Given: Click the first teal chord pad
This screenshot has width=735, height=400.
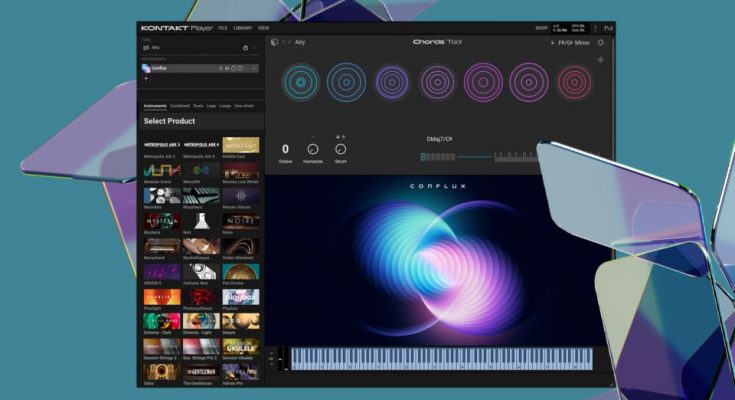Looking at the screenshot, I should 300,83.
